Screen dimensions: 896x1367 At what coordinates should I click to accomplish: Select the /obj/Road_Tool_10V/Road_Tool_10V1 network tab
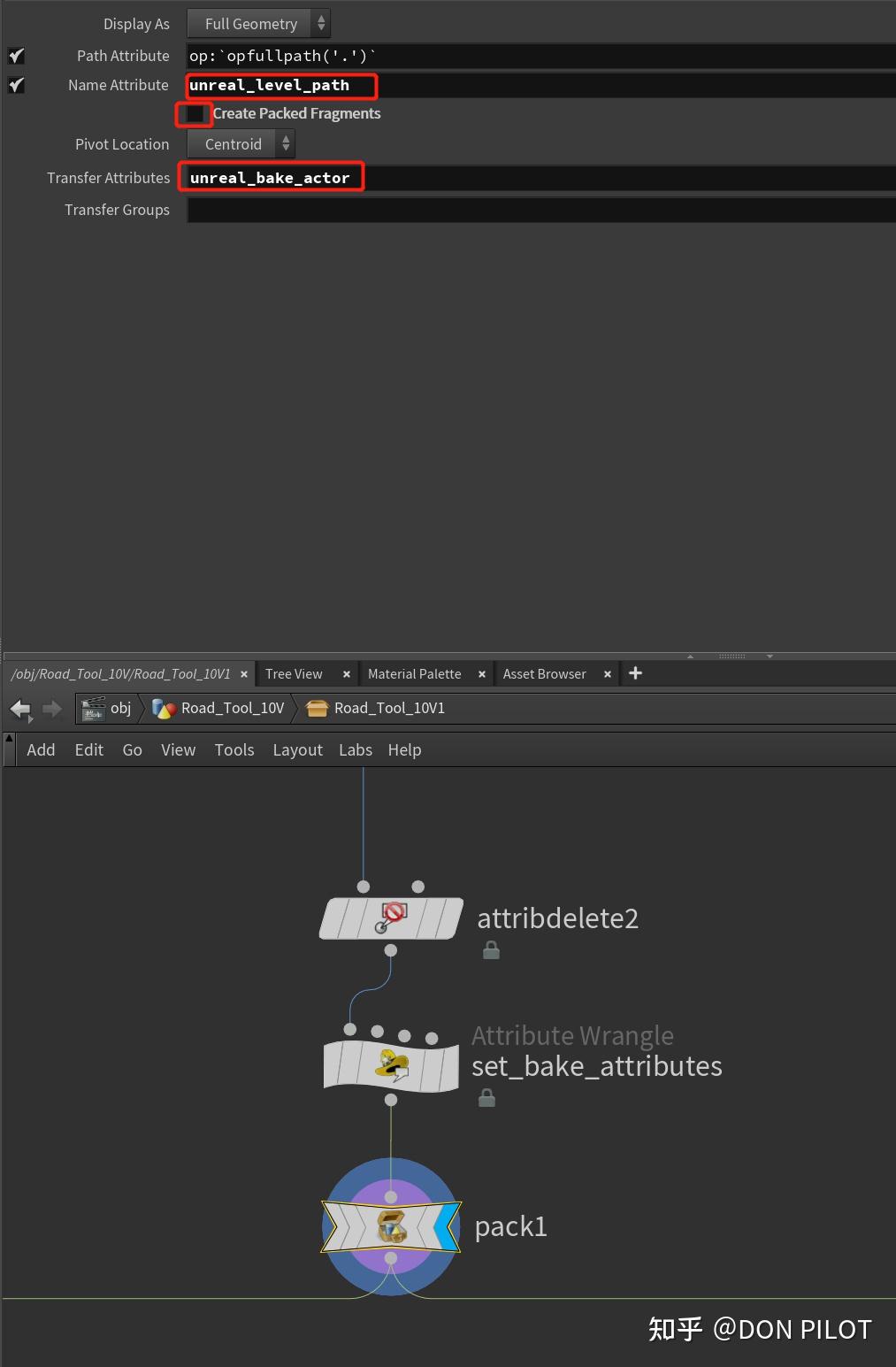pos(120,674)
